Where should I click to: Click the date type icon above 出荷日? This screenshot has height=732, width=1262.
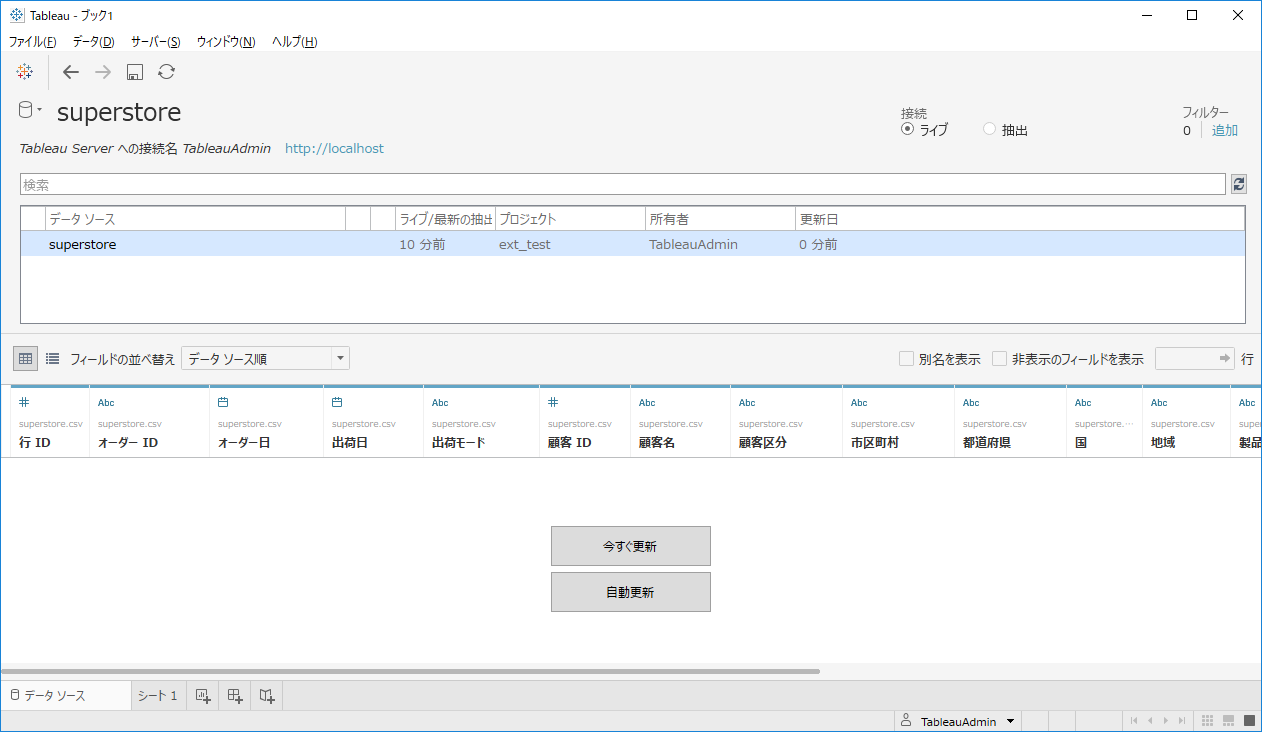pos(337,403)
